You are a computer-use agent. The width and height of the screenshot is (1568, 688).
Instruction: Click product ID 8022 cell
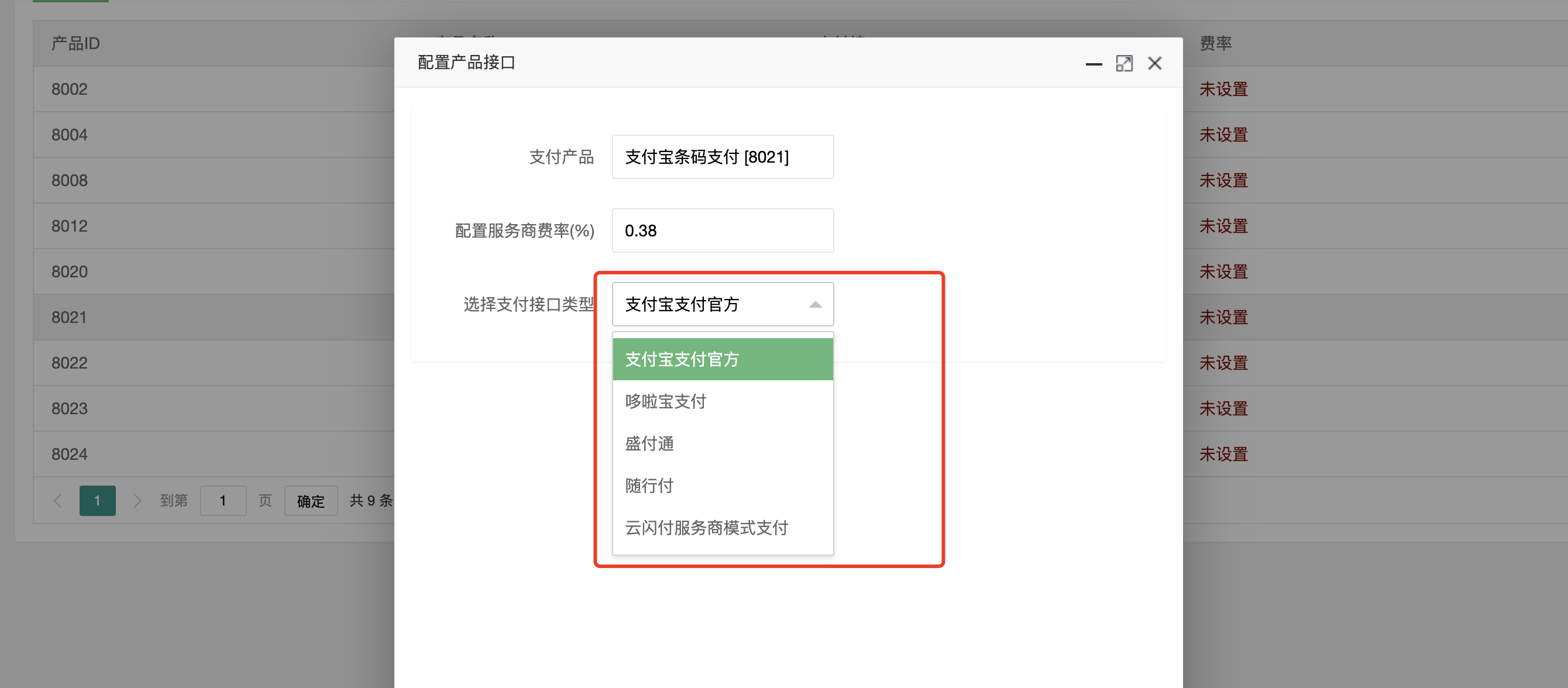coord(70,363)
